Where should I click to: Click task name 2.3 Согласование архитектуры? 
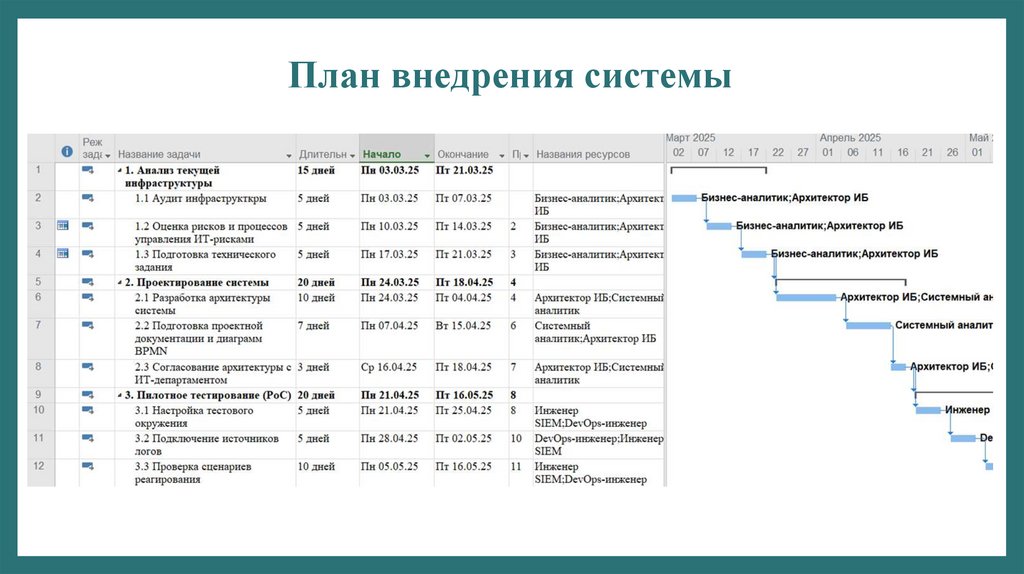point(213,374)
